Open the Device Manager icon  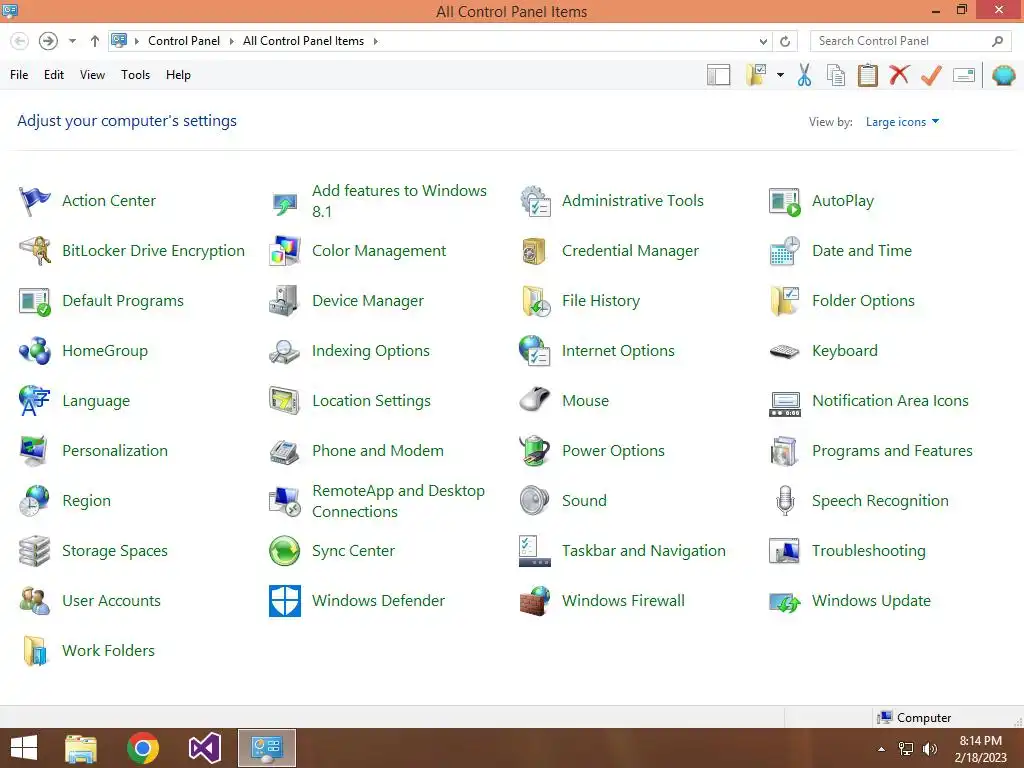point(285,301)
